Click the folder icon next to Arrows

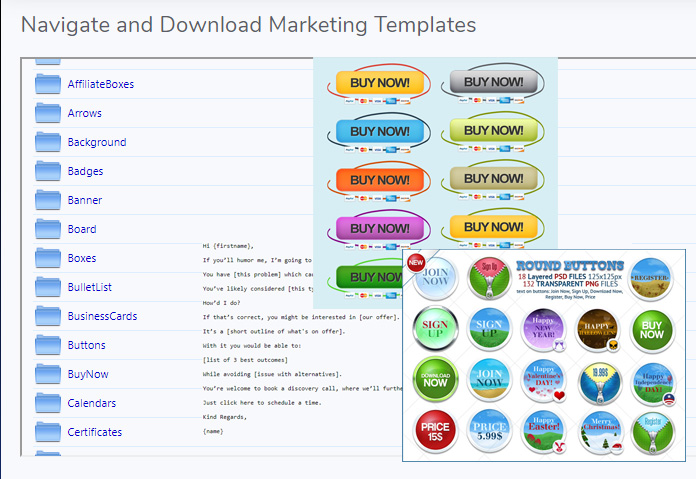[48, 113]
